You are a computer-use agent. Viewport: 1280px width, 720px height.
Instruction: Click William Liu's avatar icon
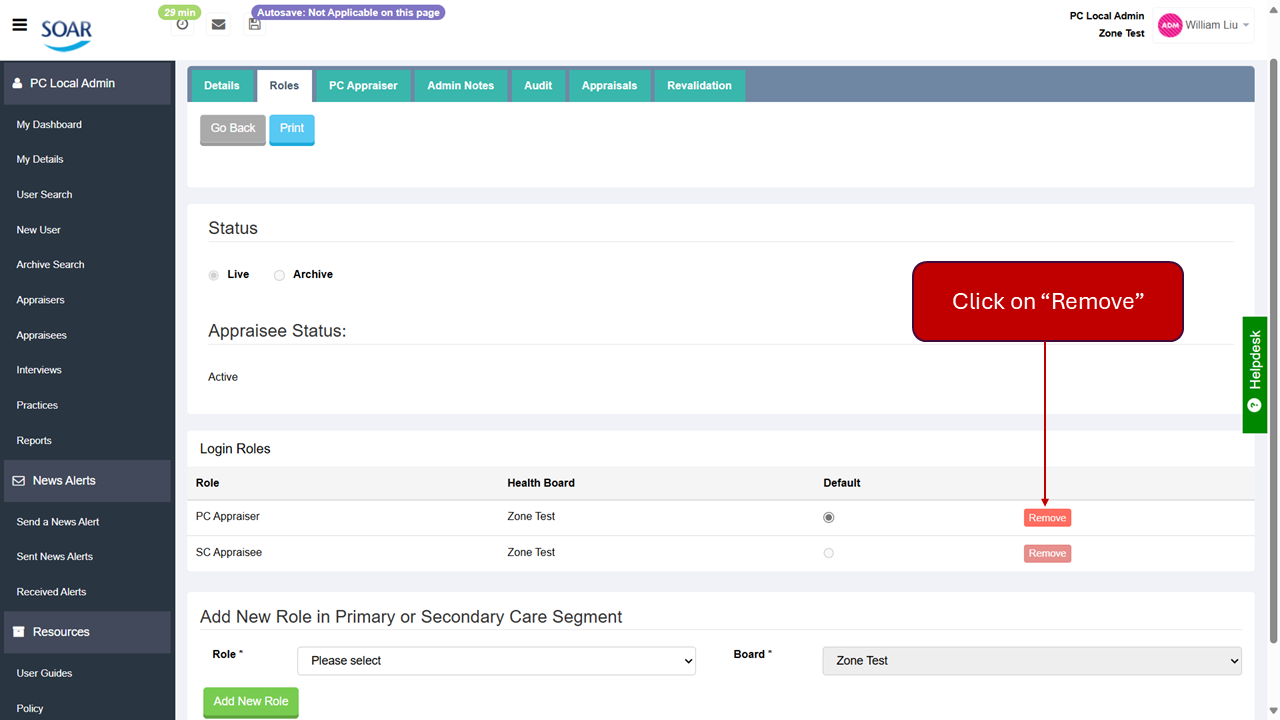click(1169, 26)
